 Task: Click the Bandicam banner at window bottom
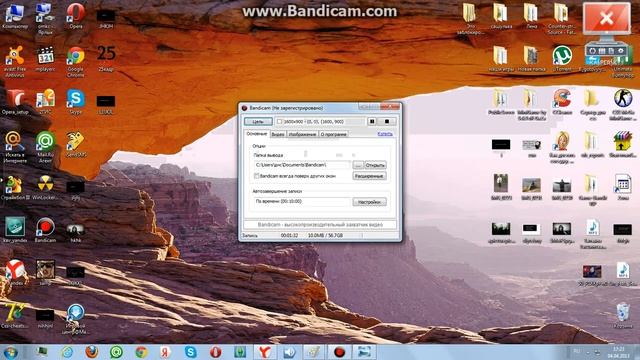point(320,224)
